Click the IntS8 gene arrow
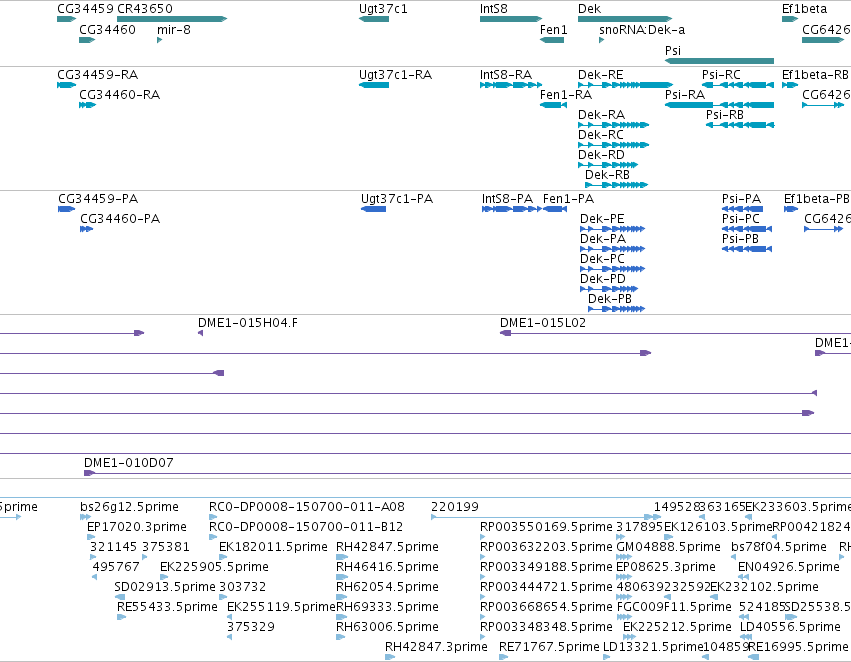 tap(511, 19)
